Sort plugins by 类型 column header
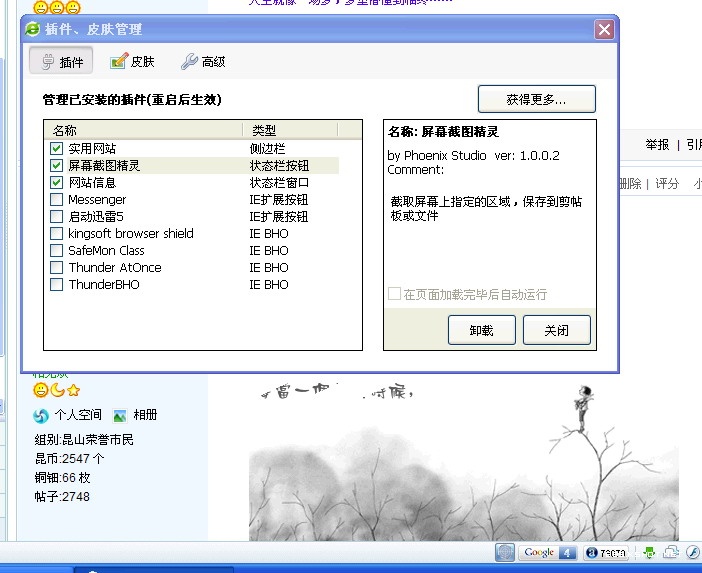Image resolution: width=702 pixels, height=573 pixels. pyautogui.click(x=290, y=130)
